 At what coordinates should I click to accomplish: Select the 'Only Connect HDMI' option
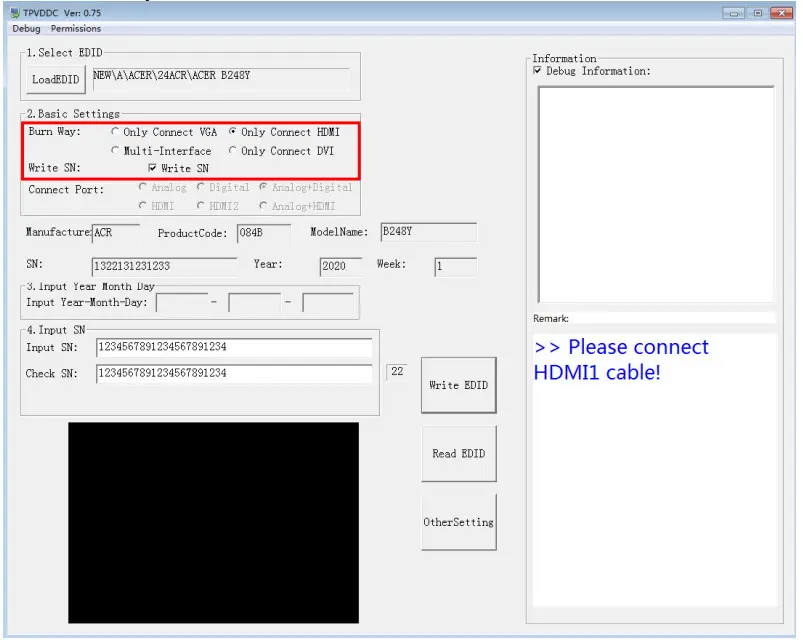pyautogui.click(x=232, y=131)
